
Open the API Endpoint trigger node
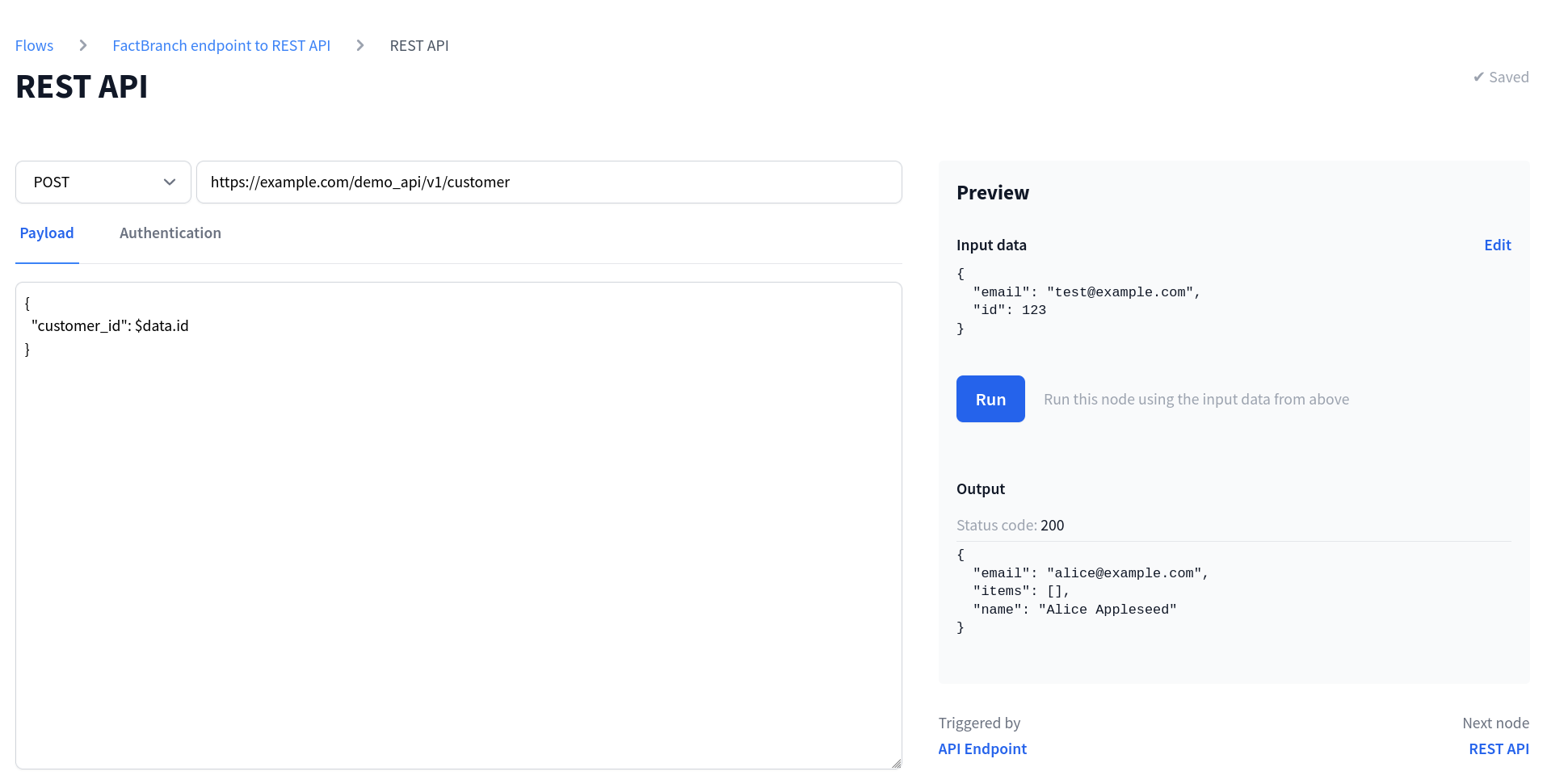(x=982, y=748)
